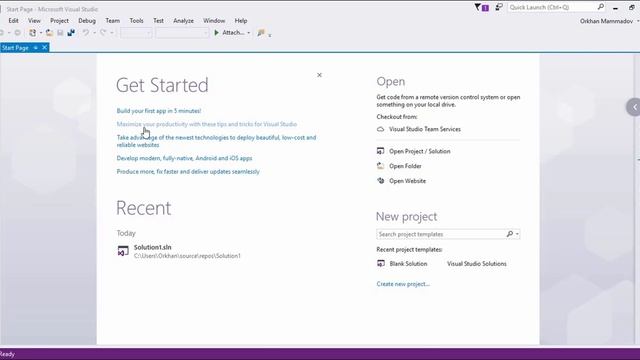Image resolution: width=640 pixels, height=360 pixels.
Task: Click the Find in Files toolbar icon
Action: pyautogui.click(x=261, y=33)
